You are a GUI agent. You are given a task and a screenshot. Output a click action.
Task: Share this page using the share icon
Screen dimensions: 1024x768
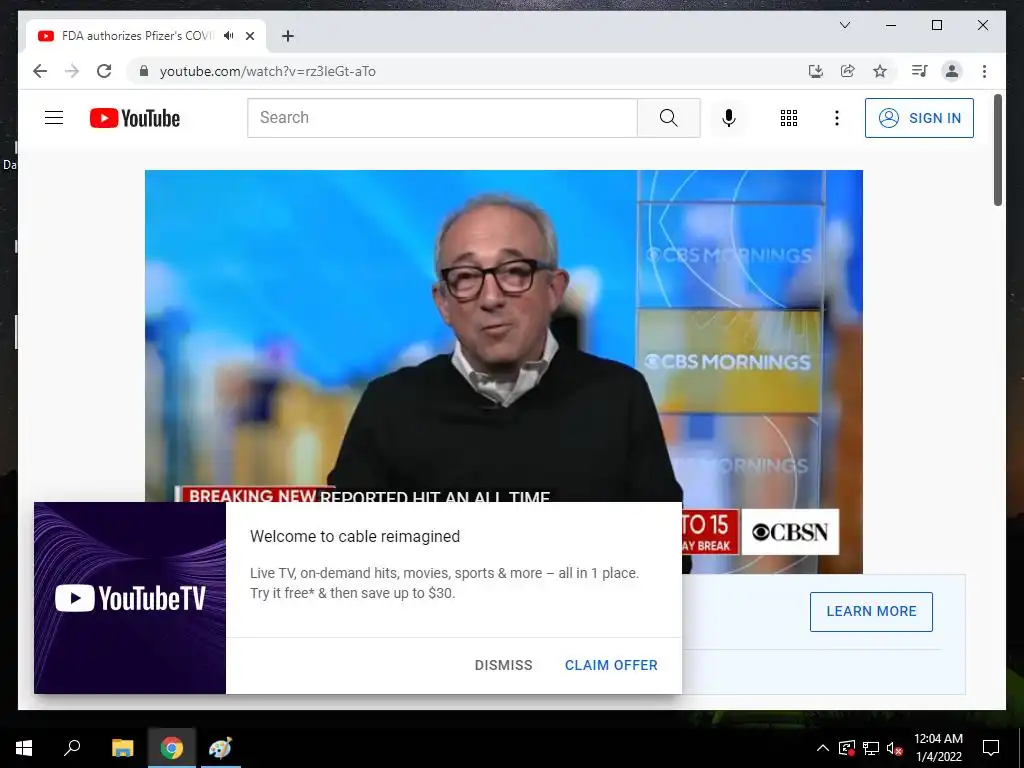[848, 71]
